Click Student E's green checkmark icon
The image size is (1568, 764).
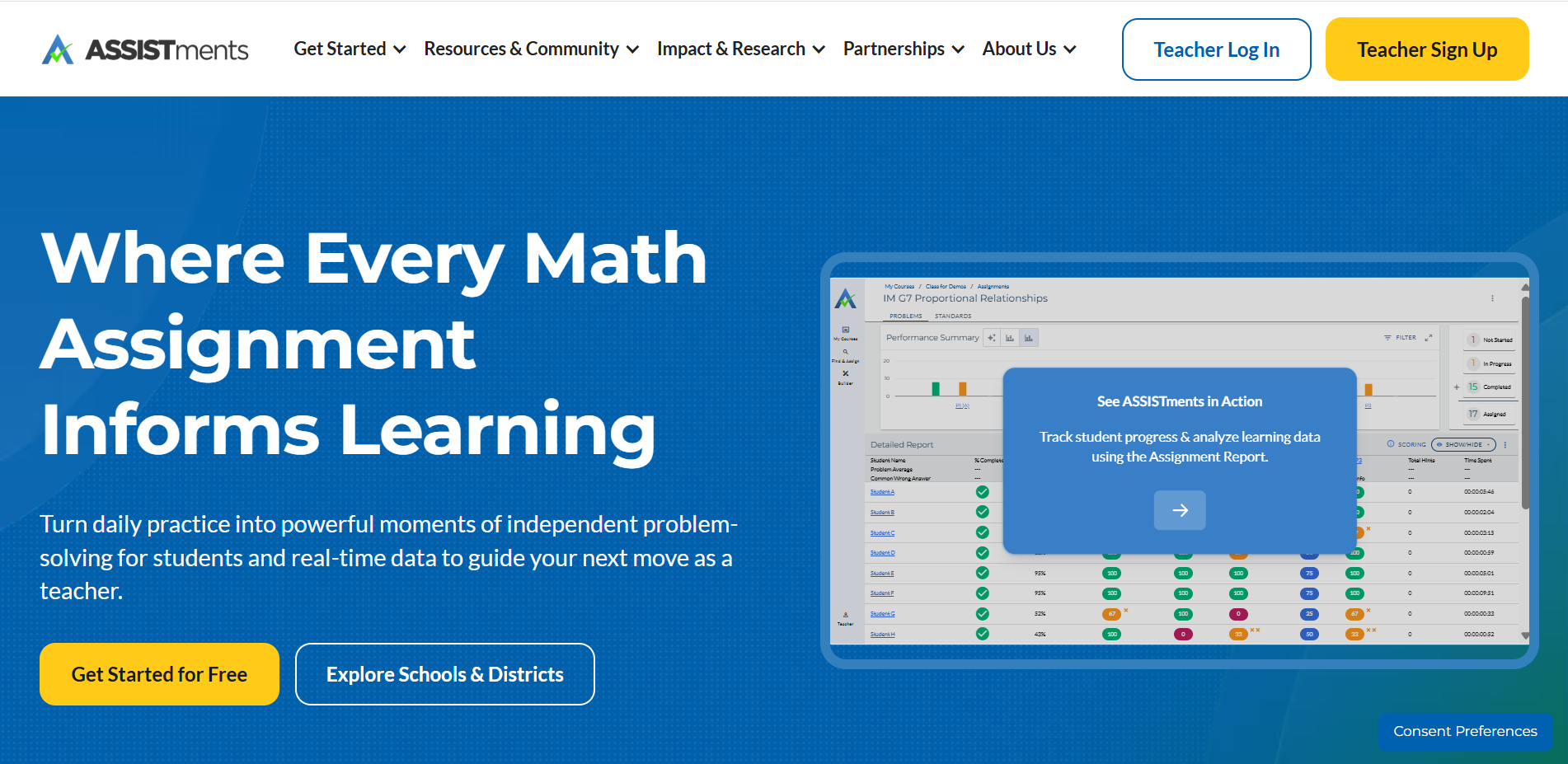[983, 573]
